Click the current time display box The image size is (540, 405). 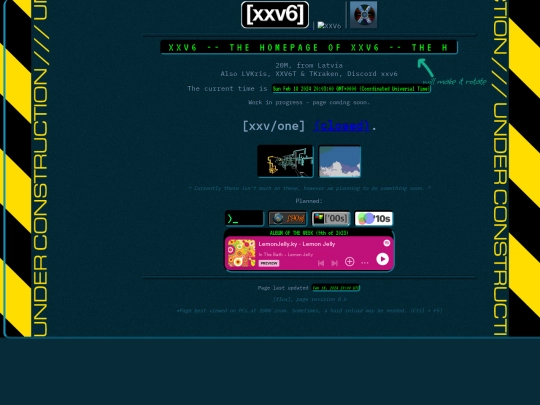click(351, 89)
